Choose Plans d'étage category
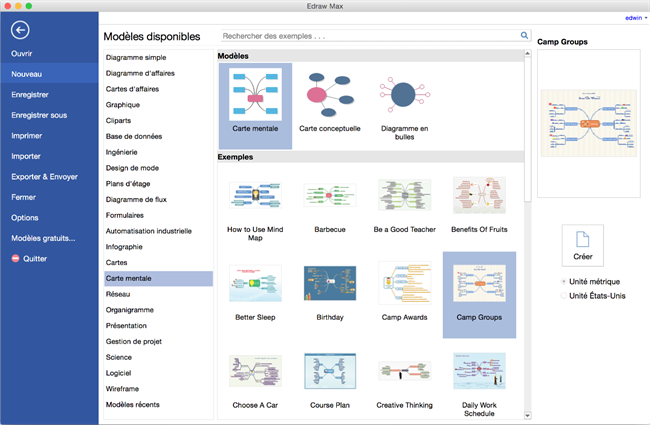 pos(128,184)
